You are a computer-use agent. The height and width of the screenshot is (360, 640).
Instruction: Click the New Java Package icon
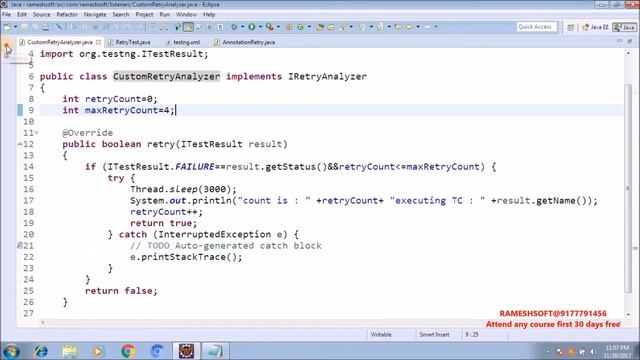coord(289,27)
